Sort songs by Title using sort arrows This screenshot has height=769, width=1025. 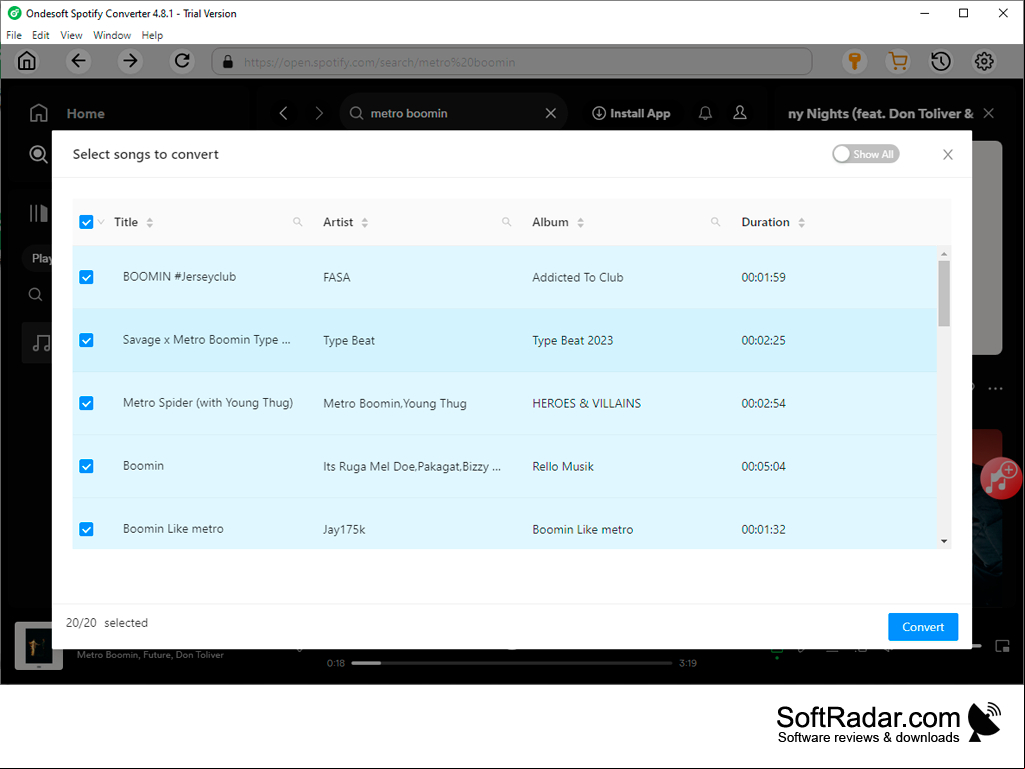pos(150,222)
